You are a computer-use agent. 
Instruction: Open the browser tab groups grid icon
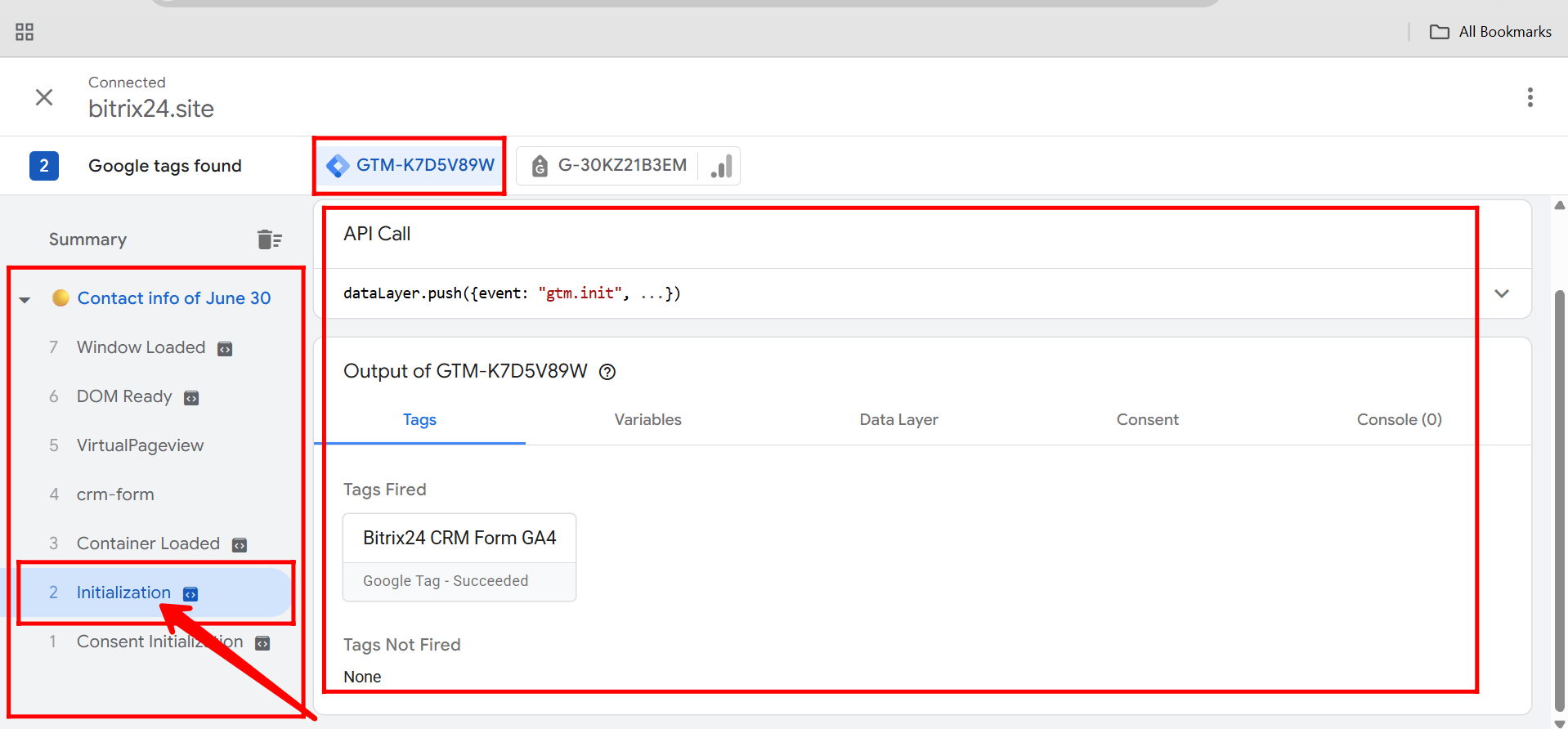pyautogui.click(x=25, y=32)
